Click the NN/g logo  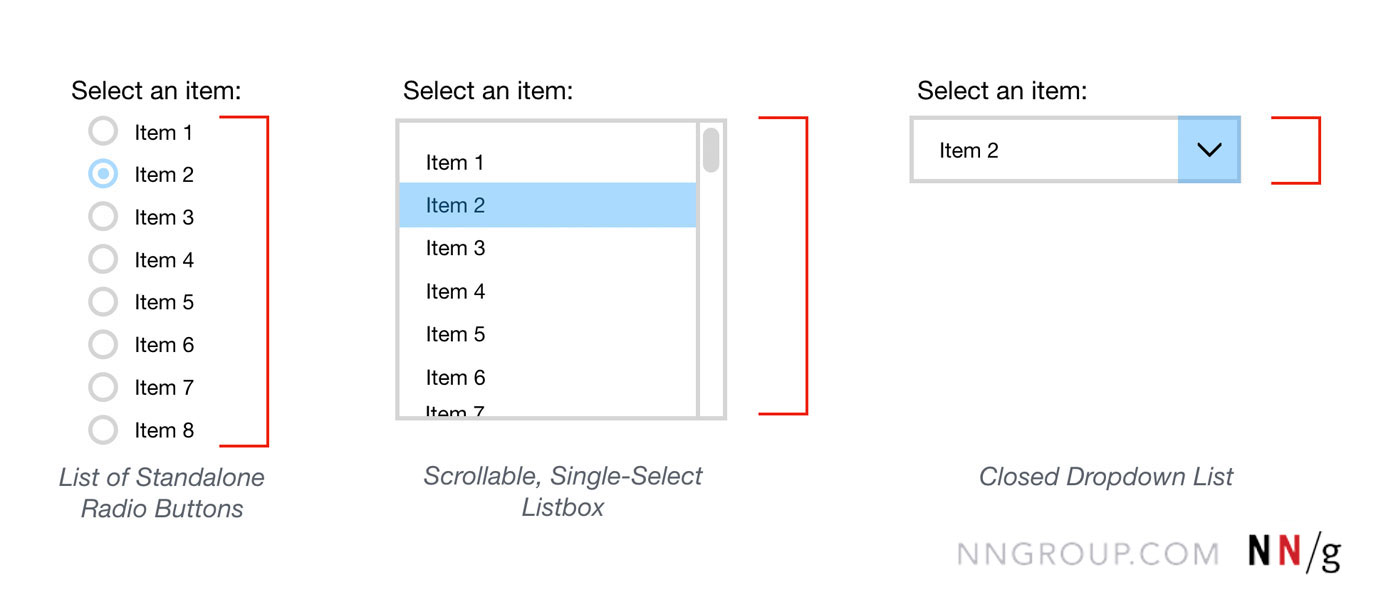pyautogui.click(x=1294, y=553)
